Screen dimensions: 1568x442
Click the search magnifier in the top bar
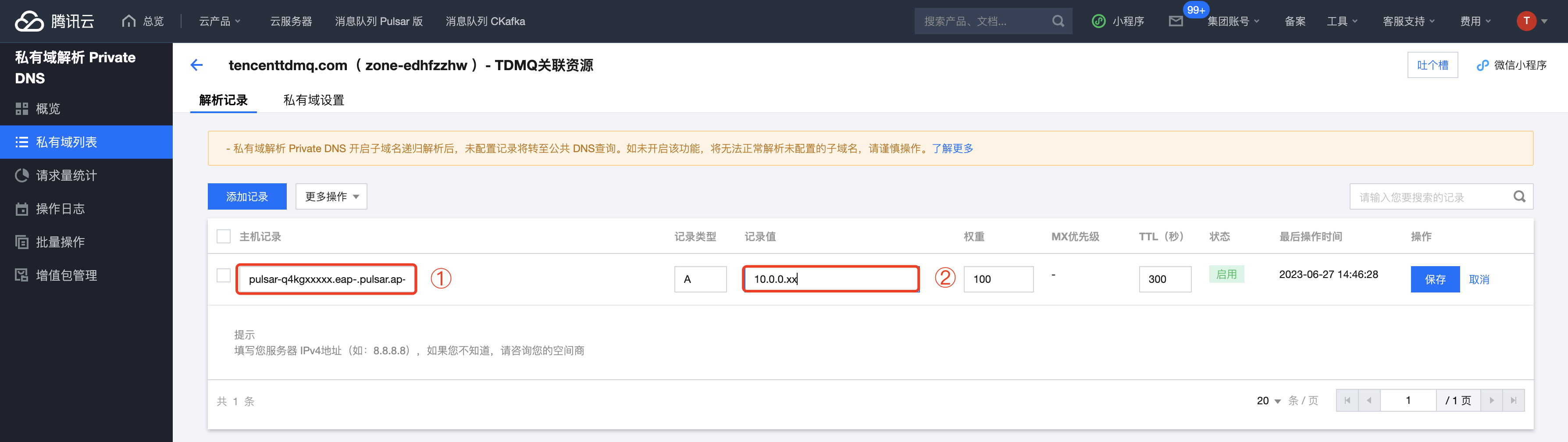click(x=1058, y=21)
